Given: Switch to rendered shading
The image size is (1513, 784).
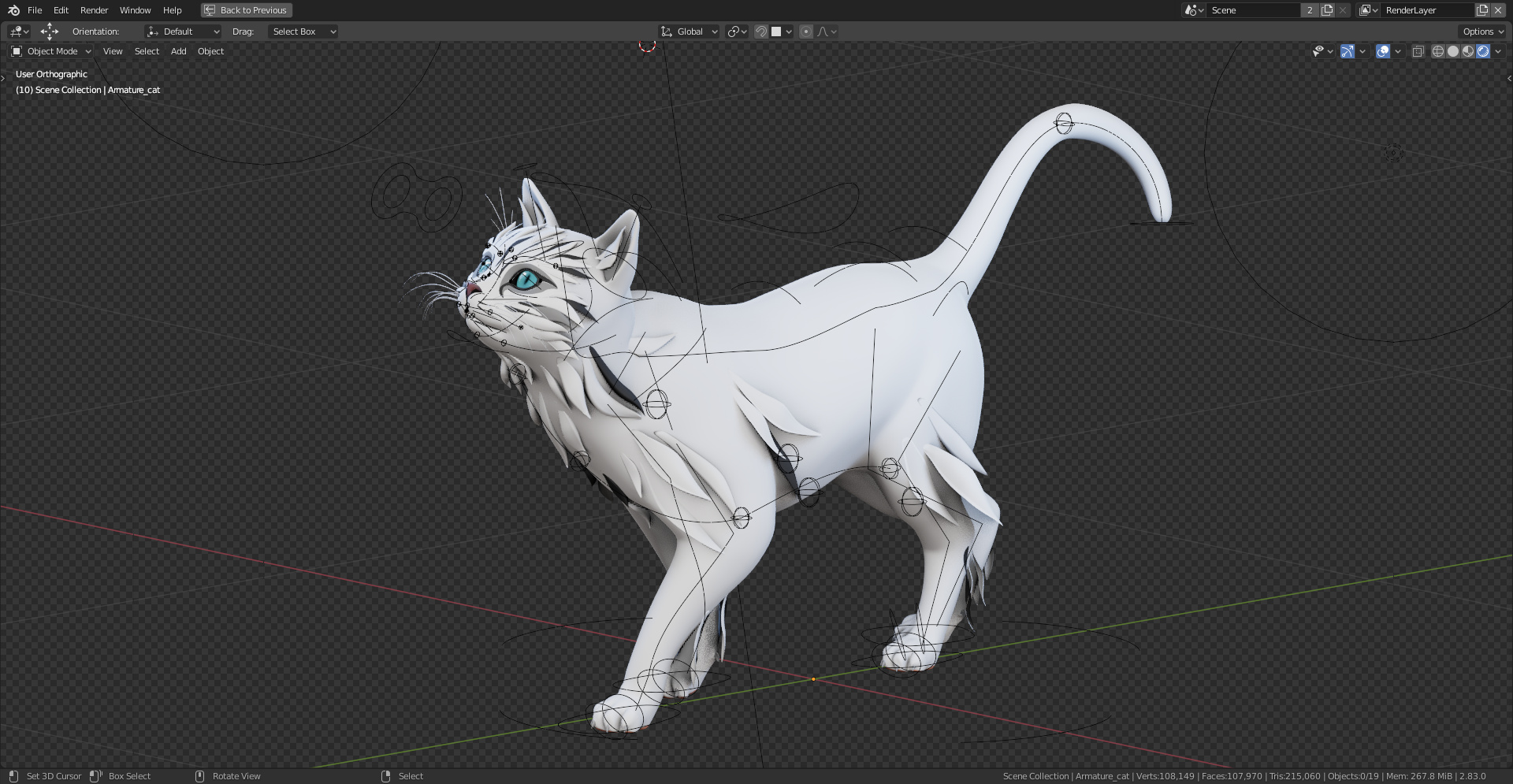Looking at the screenshot, I should [x=1483, y=51].
